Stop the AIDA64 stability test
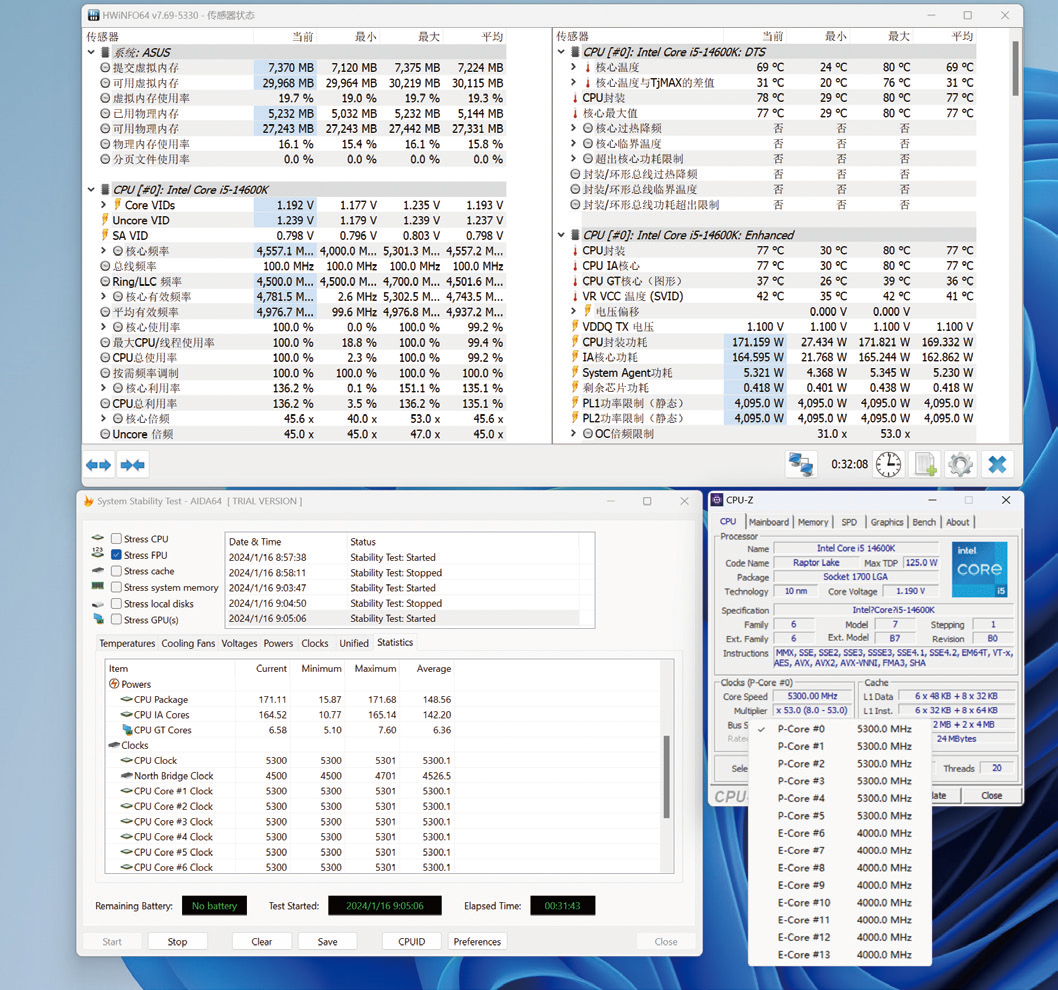 pos(177,941)
